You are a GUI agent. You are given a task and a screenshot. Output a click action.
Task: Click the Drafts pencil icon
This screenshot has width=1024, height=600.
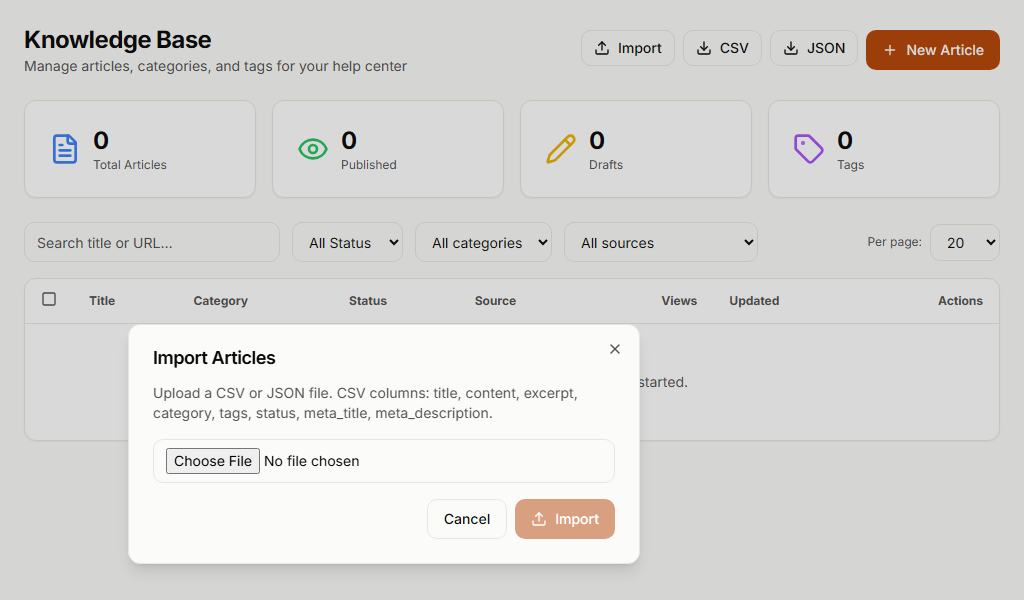click(x=561, y=149)
